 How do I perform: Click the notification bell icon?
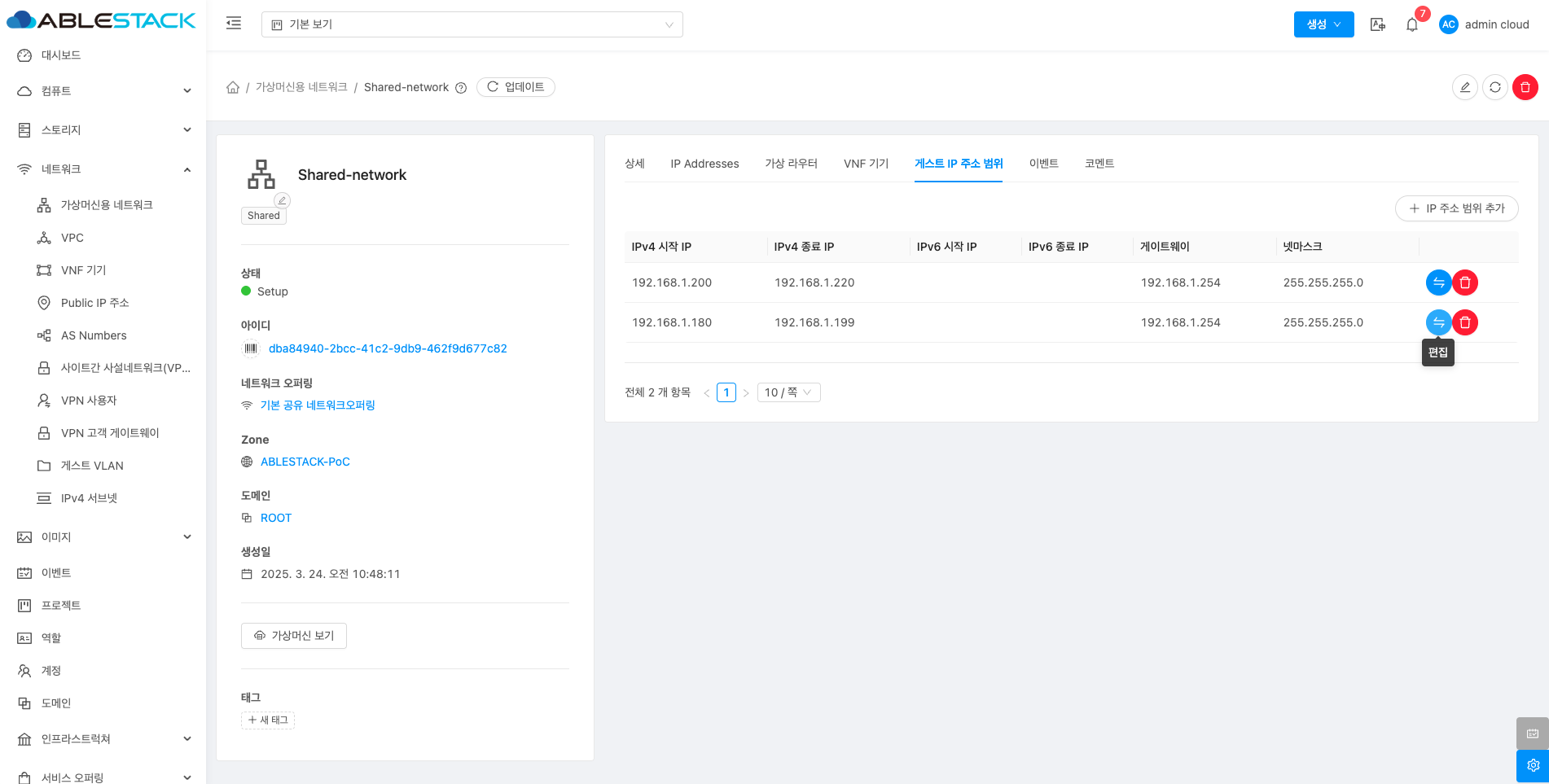1411,24
